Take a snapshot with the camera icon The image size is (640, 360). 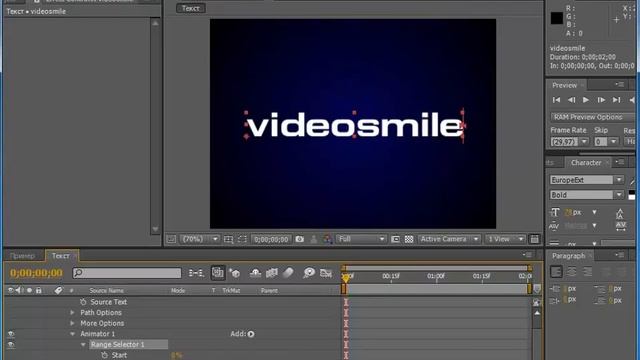click(x=300, y=239)
